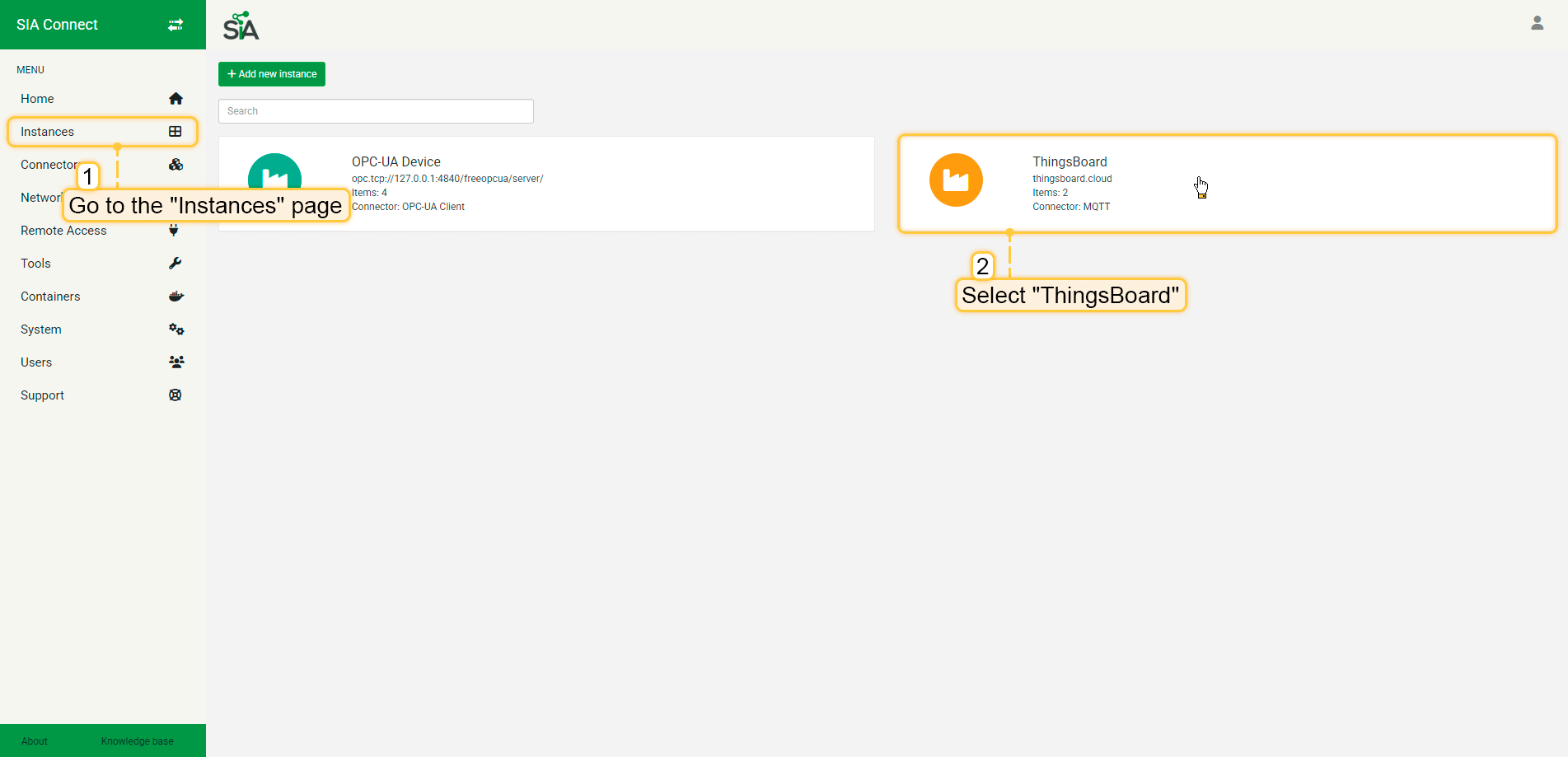Viewport: 1568px width, 757px height.
Task: Click the orange ThingsBoard factory icon
Action: click(x=956, y=180)
